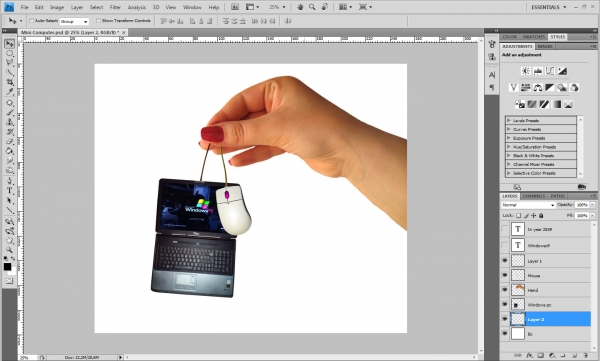Expand Exposure Presets list
600x361 pixels.
[509, 138]
